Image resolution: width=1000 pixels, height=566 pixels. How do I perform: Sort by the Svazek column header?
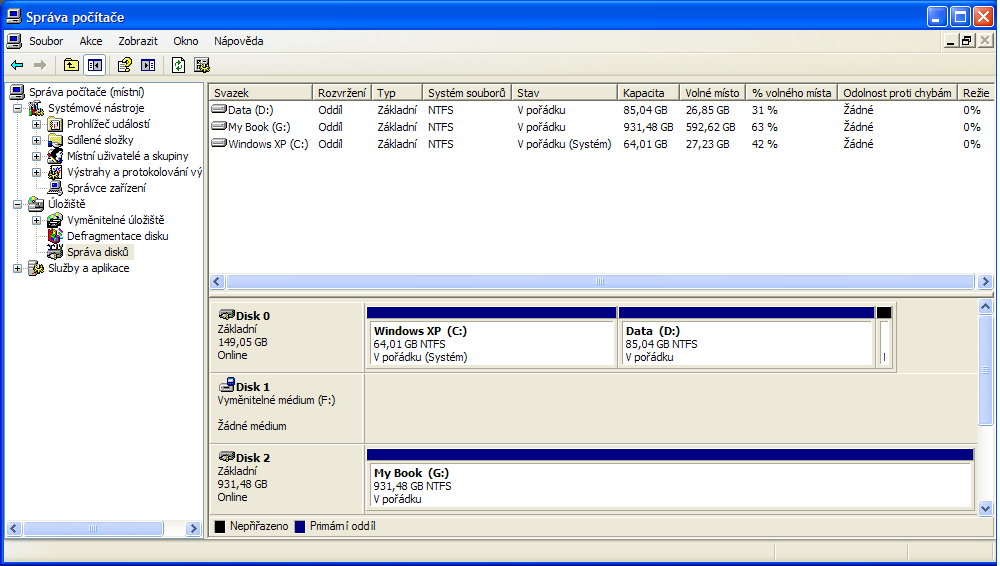coord(261,93)
